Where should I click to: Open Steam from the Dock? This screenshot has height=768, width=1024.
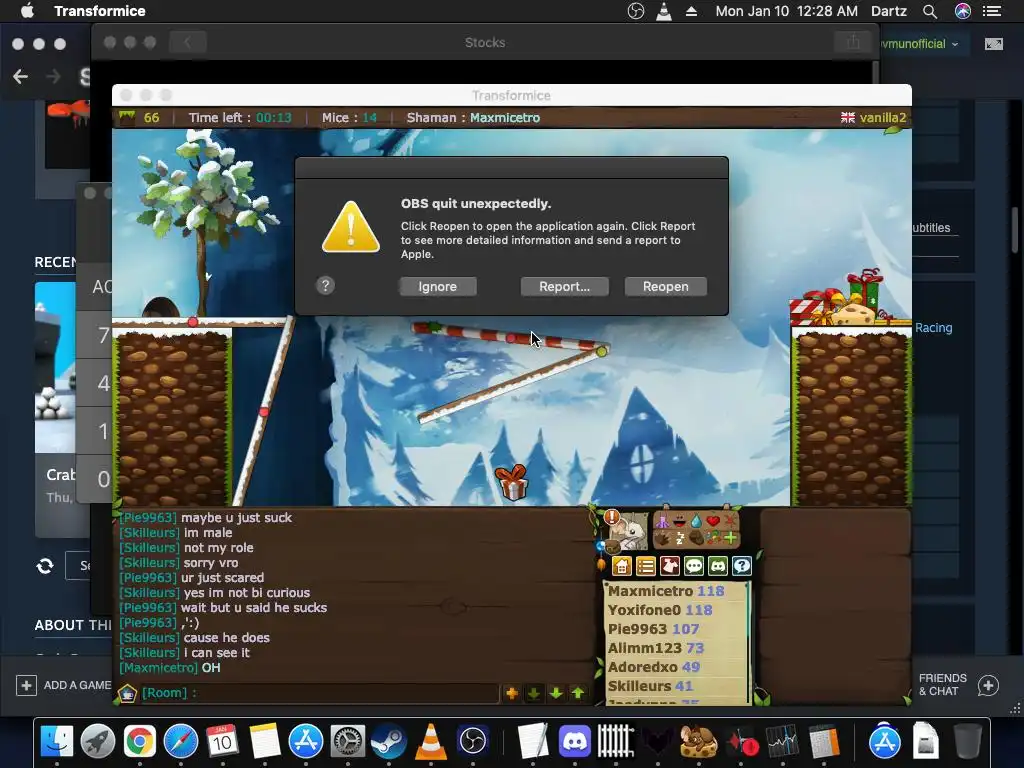pyautogui.click(x=389, y=741)
